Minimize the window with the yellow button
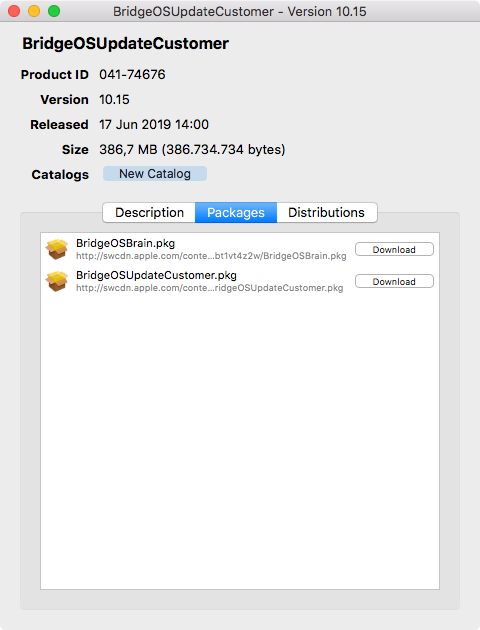This screenshot has width=480, height=630. [x=34, y=11]
